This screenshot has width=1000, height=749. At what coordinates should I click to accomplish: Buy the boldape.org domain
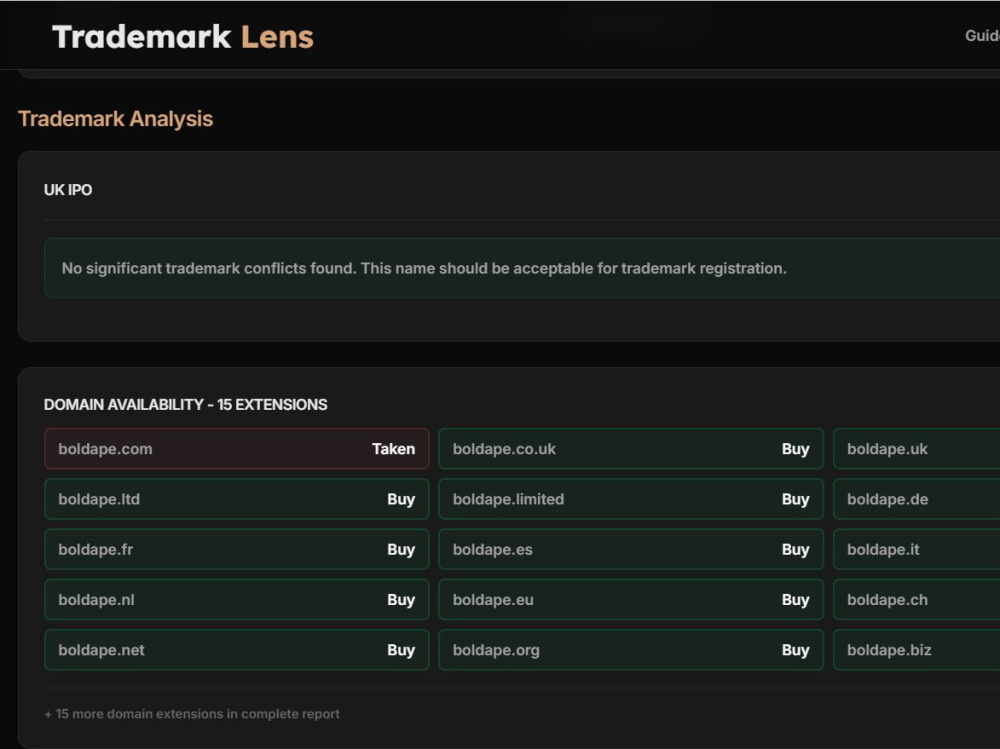pyautogui.click(x=795, y=651)
